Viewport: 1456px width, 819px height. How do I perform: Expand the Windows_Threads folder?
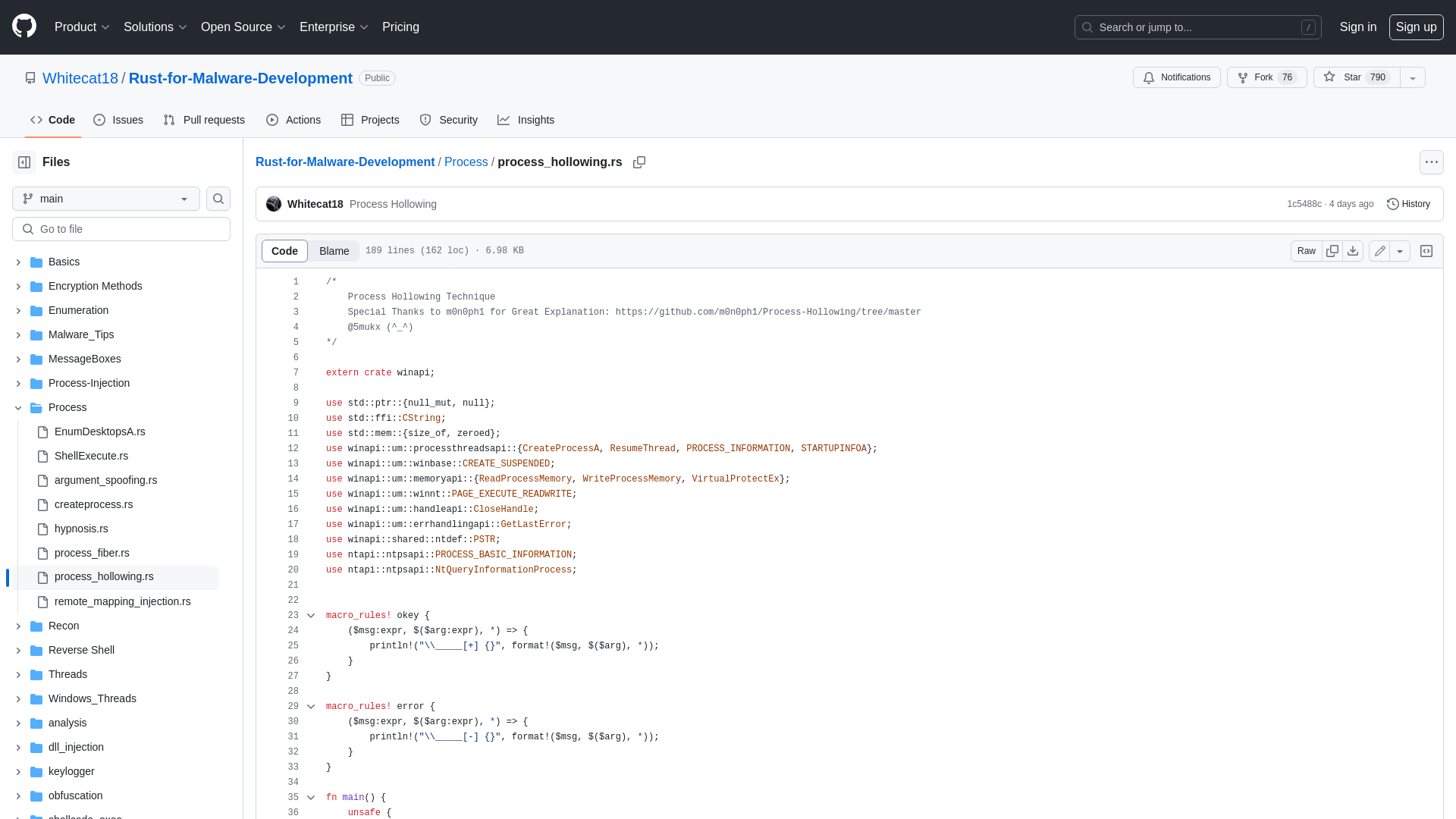point(18,698)
